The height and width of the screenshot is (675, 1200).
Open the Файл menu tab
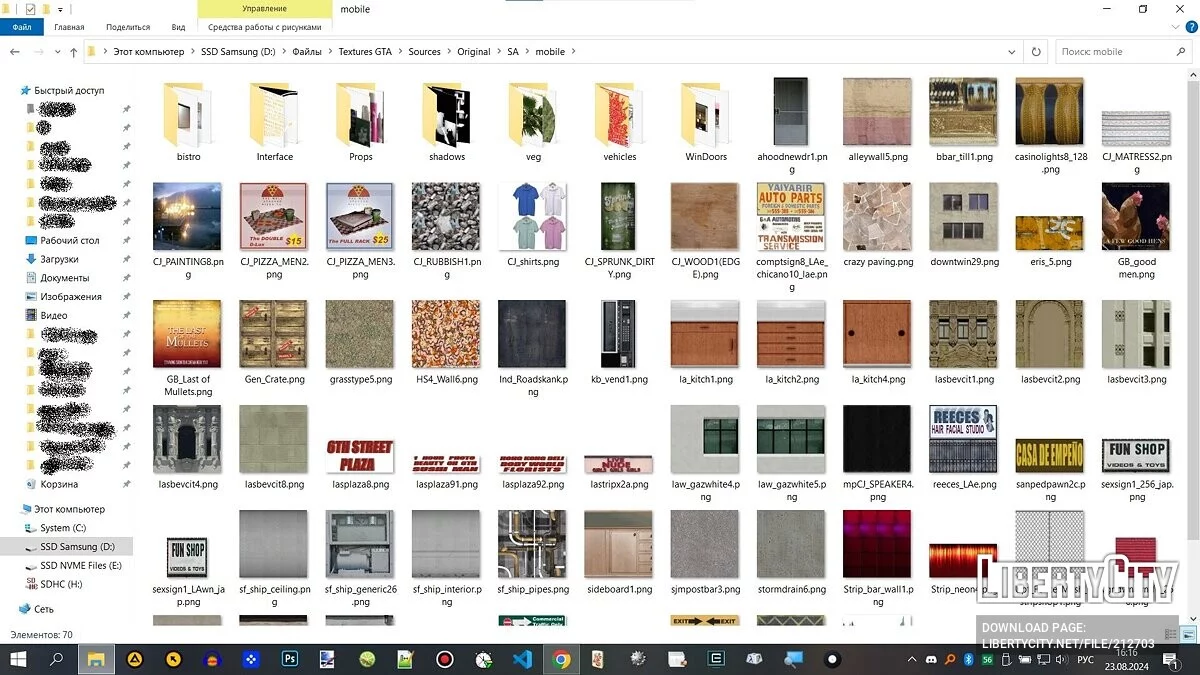click(x=21, y=28)
